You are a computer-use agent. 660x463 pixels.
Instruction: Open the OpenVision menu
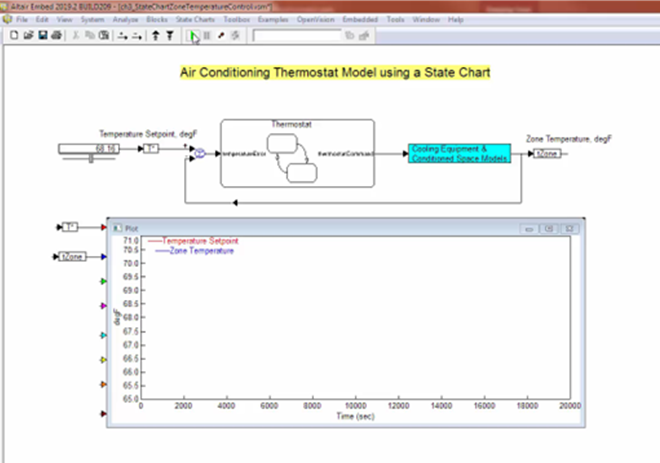coord(315,19)
